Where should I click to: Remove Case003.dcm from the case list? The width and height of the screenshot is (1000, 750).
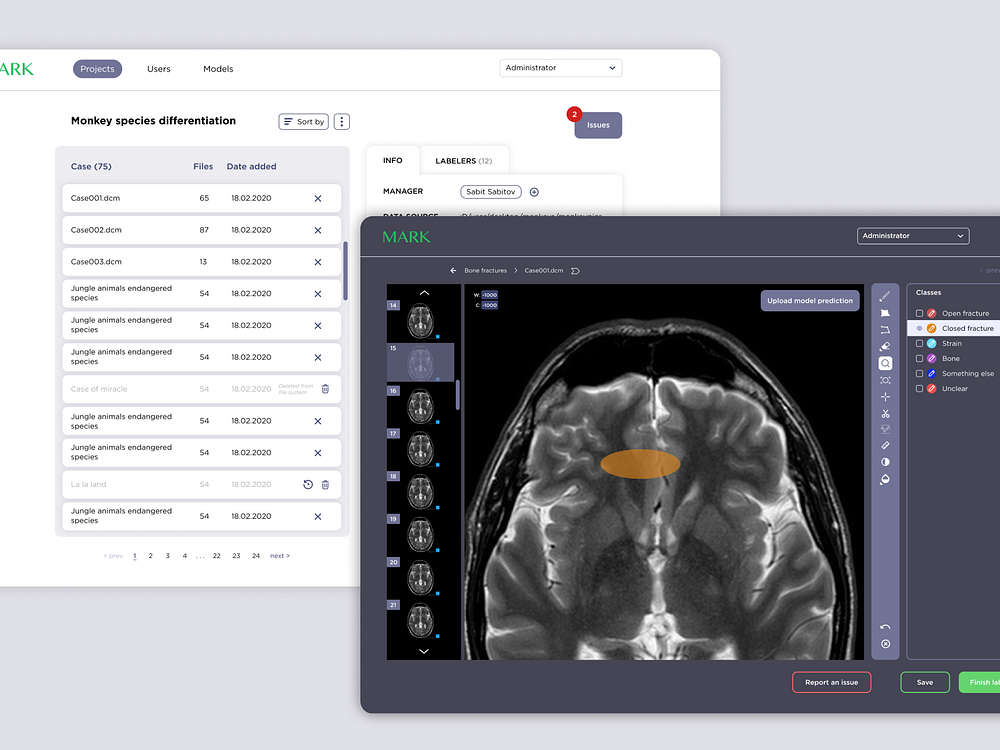pos(318,262)
